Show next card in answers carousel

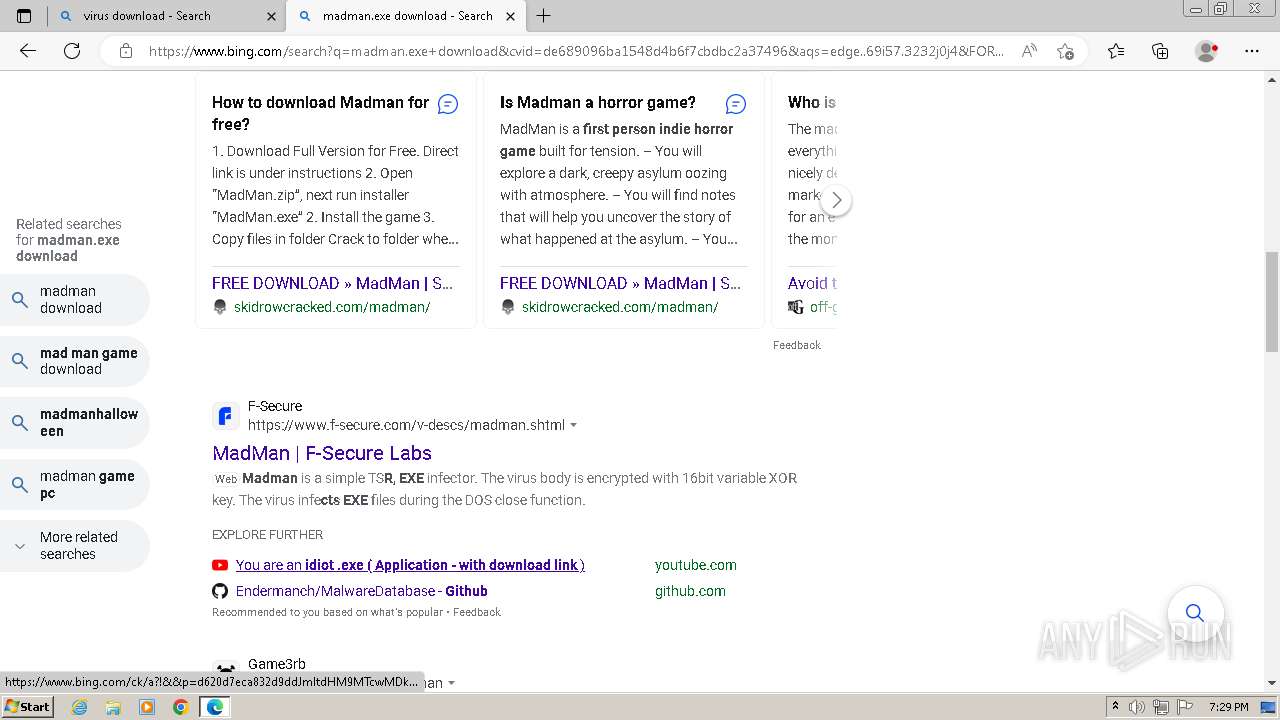pyautogui.click(x=836, y=200)
